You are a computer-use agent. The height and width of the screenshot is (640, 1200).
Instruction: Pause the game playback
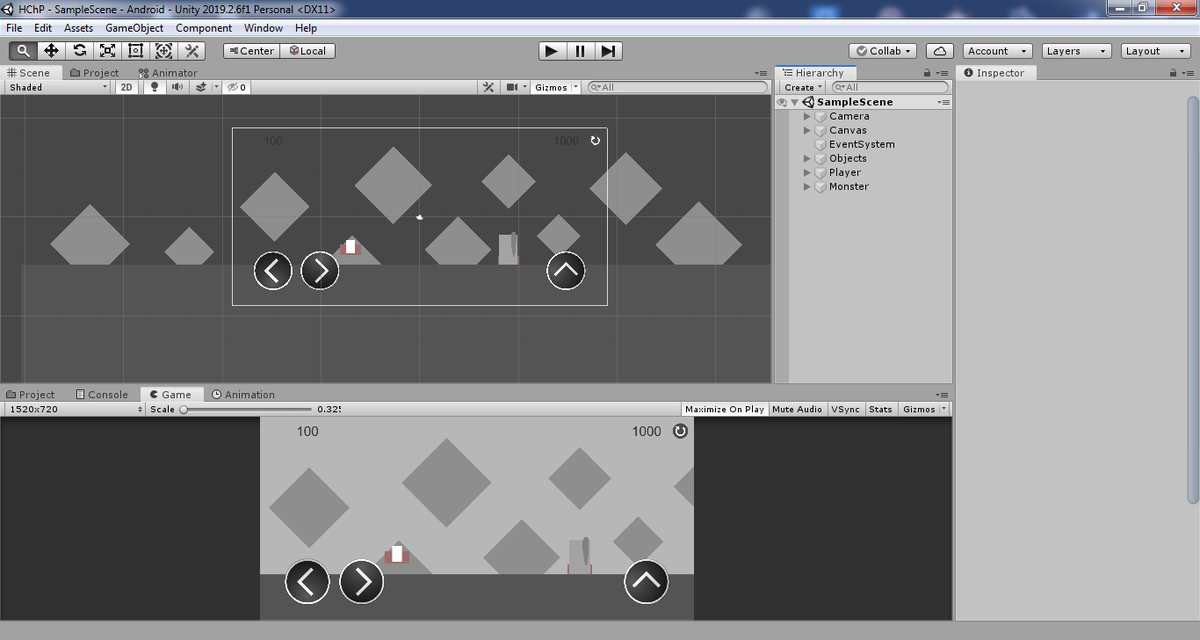(x=580, y=51)
